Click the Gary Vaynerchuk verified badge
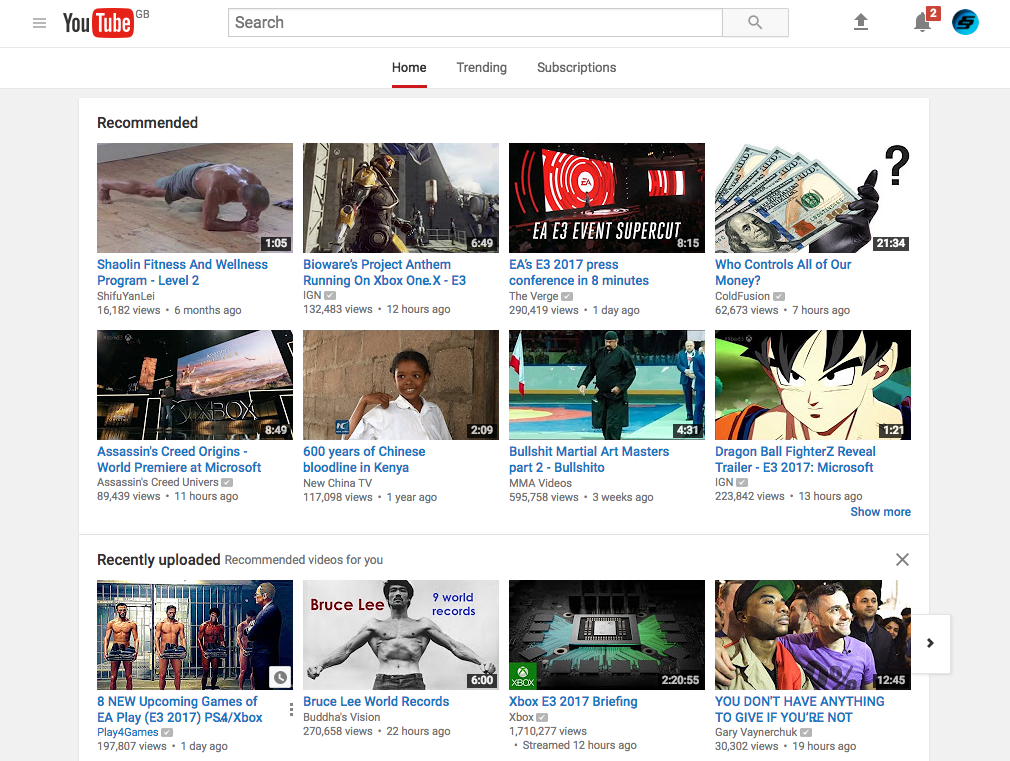1010x761 pixels. pyautogui.click(x=806, y=733)
